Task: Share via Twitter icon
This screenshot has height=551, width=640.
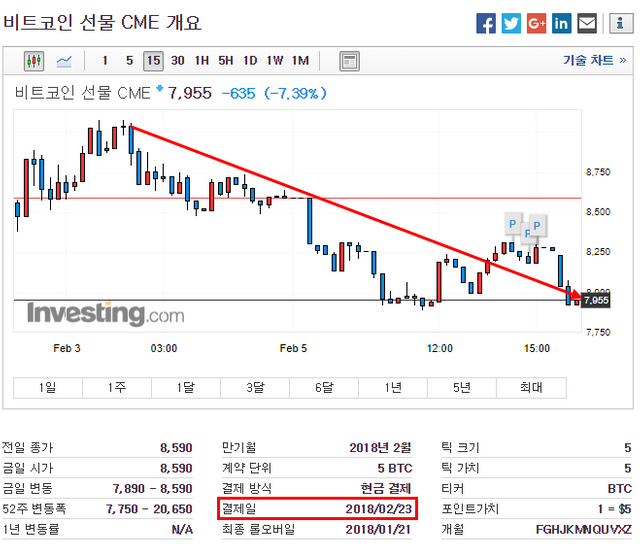Action: tap(511, 22)
